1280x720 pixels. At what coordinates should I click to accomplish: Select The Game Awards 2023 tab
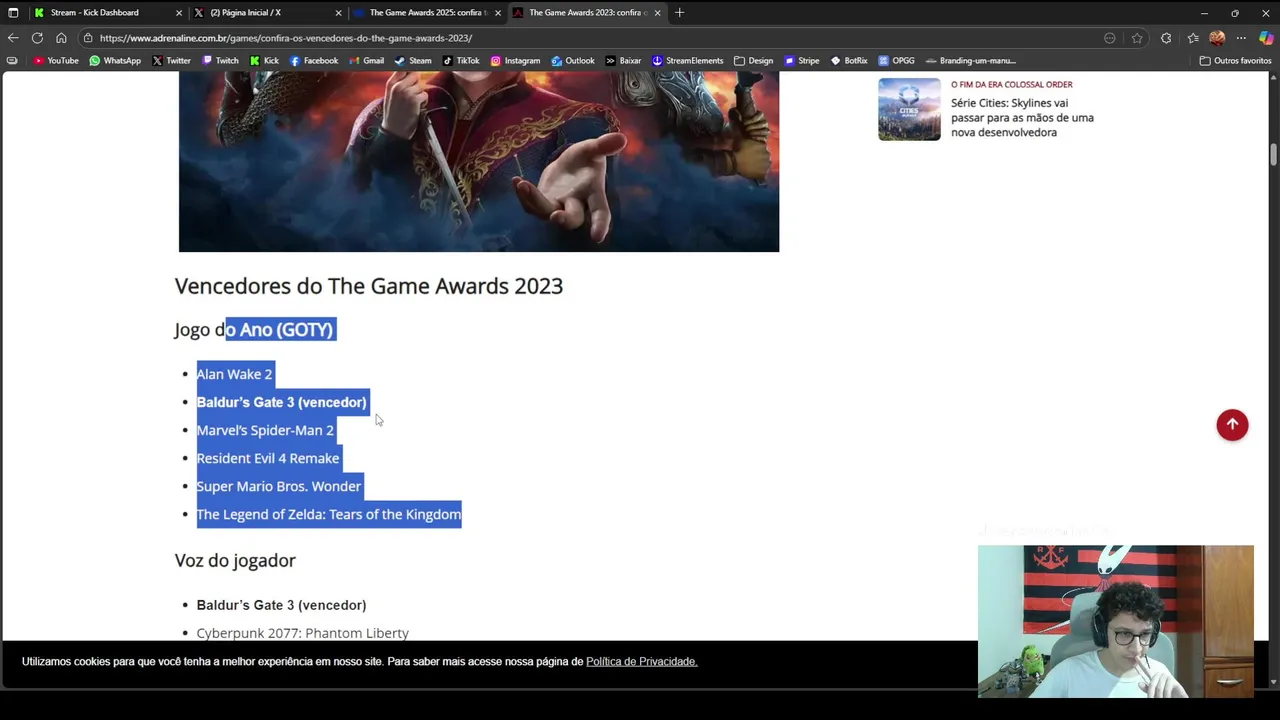click(x=587, y=13)
